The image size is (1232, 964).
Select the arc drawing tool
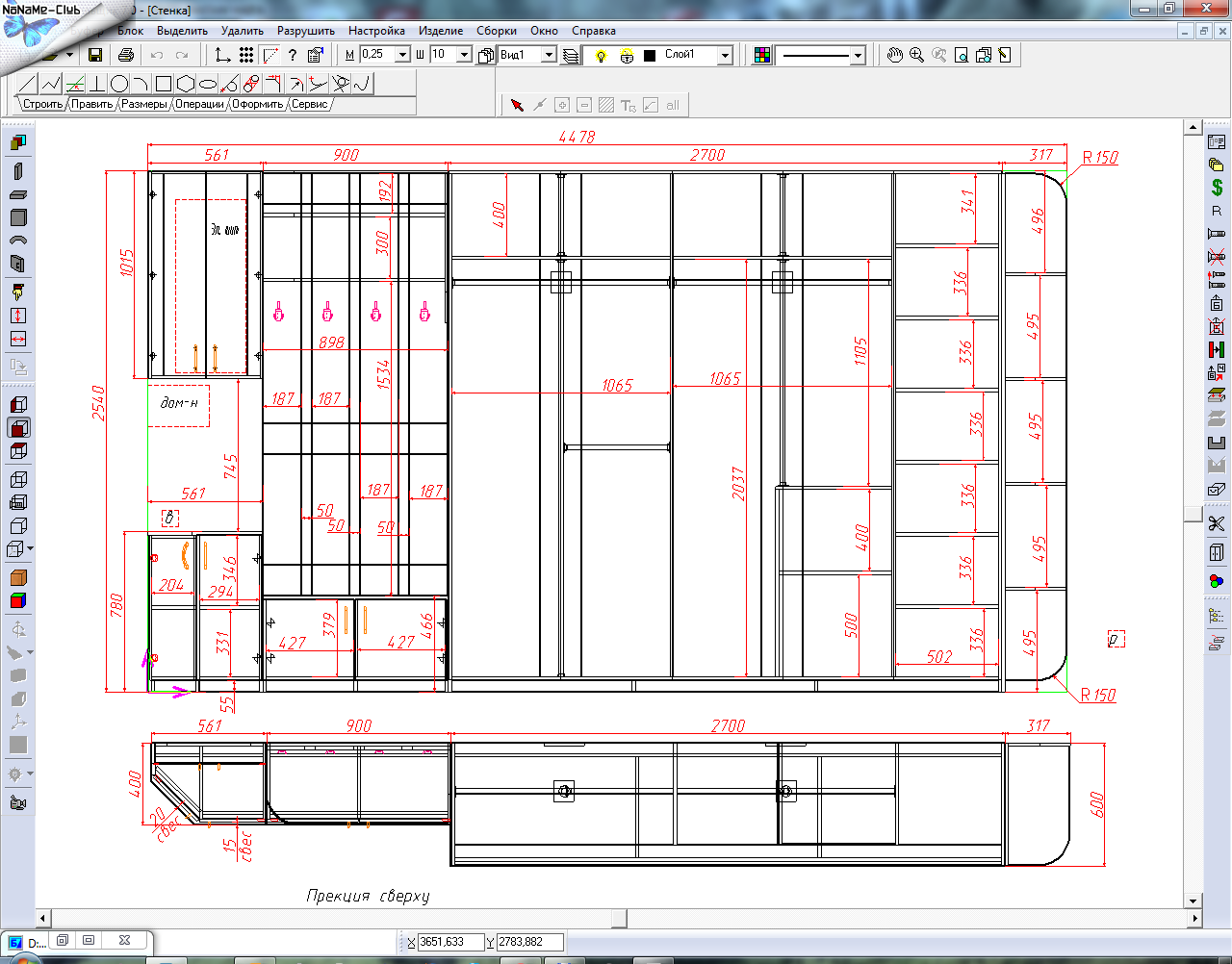click(141, 84)
